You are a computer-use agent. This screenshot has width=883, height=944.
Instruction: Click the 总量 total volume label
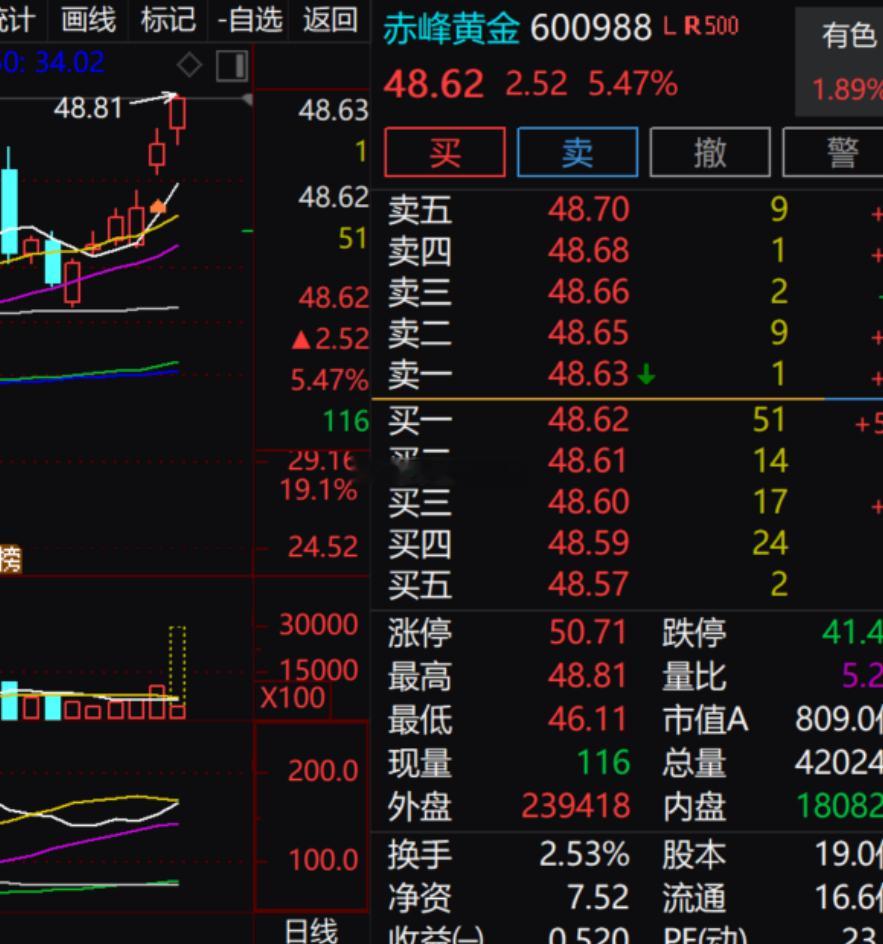click(x=694, y=763)
